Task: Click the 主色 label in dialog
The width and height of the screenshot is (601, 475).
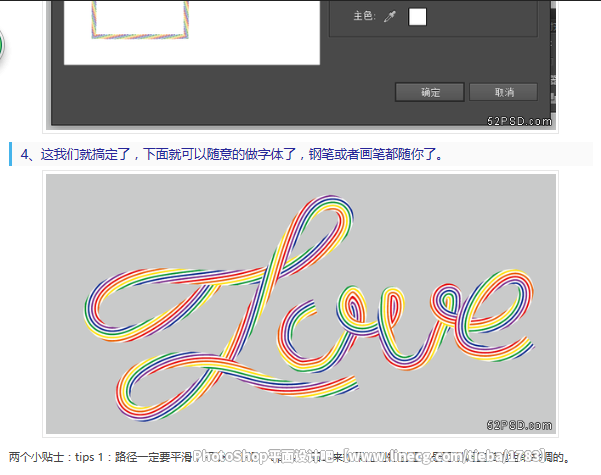Action: 364,16
